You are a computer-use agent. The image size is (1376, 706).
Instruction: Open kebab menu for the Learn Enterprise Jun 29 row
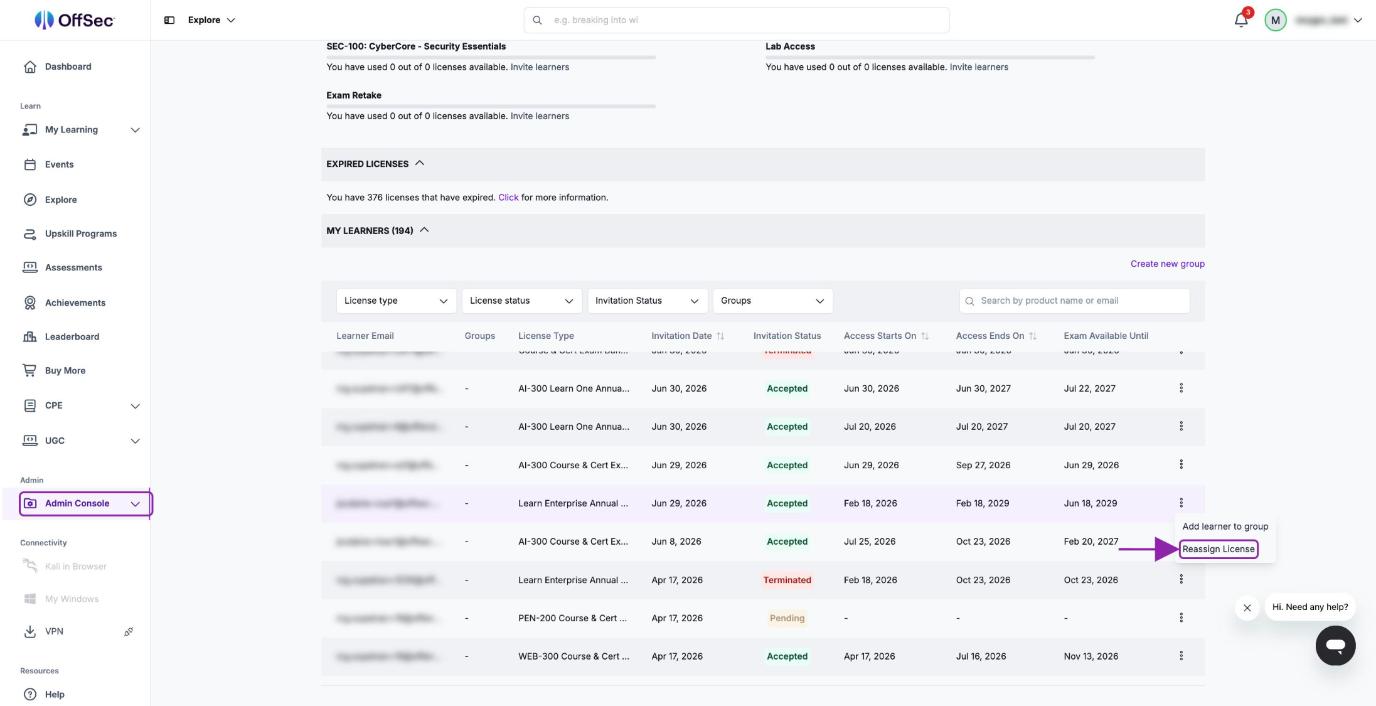[1181, 503]
